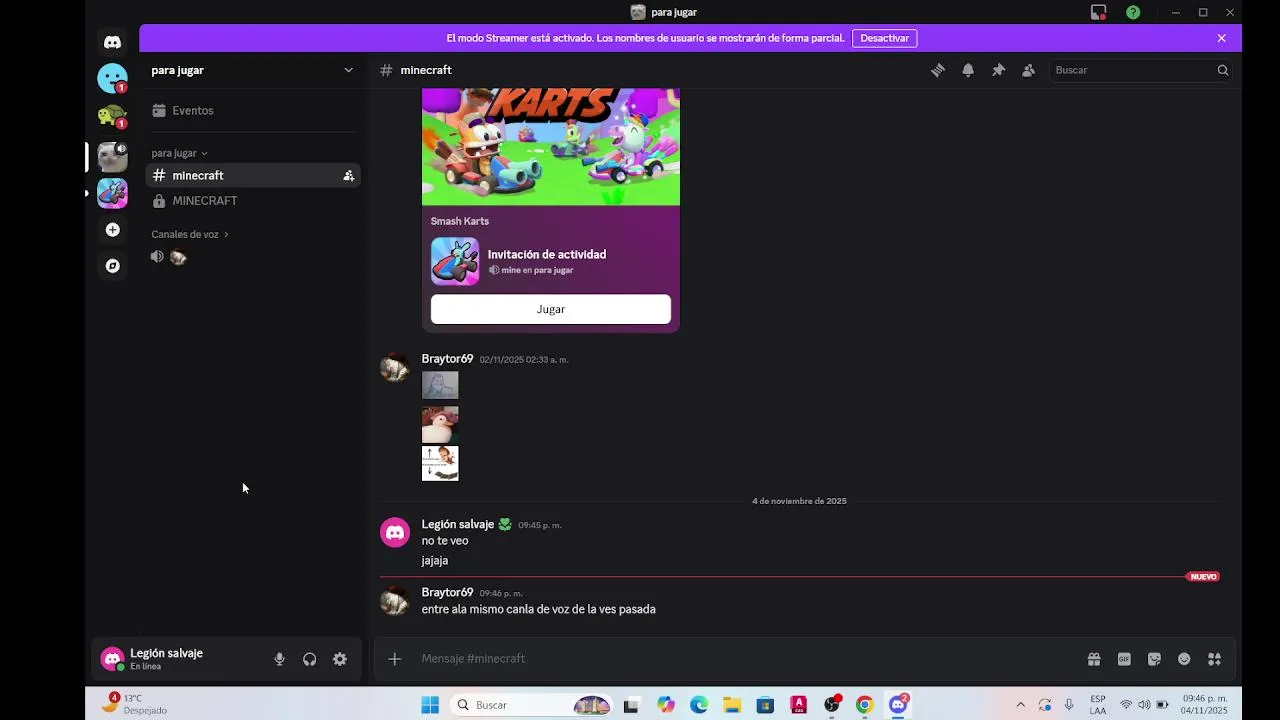
Task: Open the ESP LAA language switcher
Action: (1098, 704)
